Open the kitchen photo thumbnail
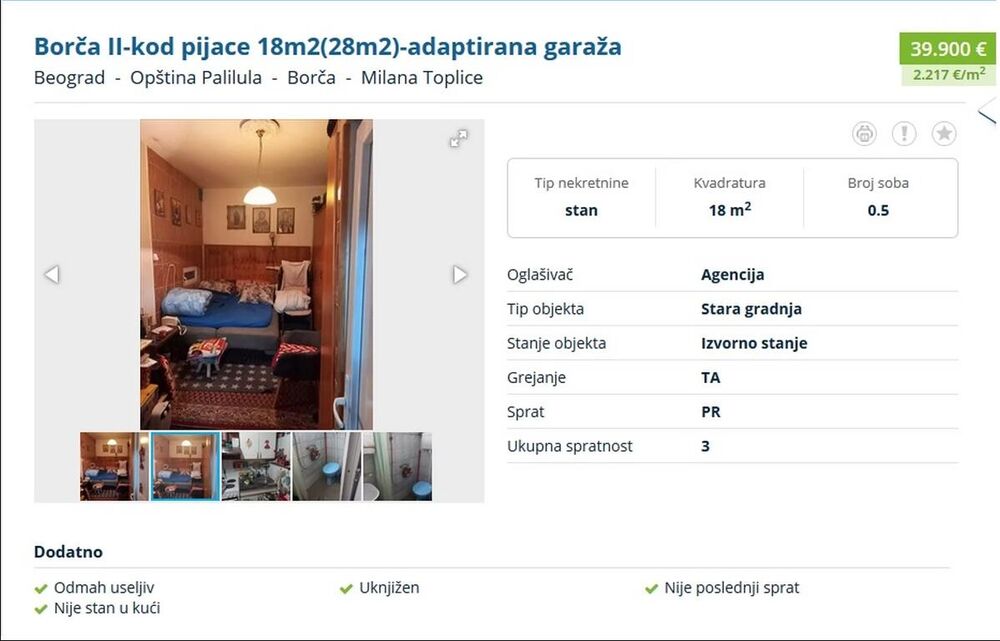Image resolution: width=1000 pixels, height=641 pixels. 256,466
